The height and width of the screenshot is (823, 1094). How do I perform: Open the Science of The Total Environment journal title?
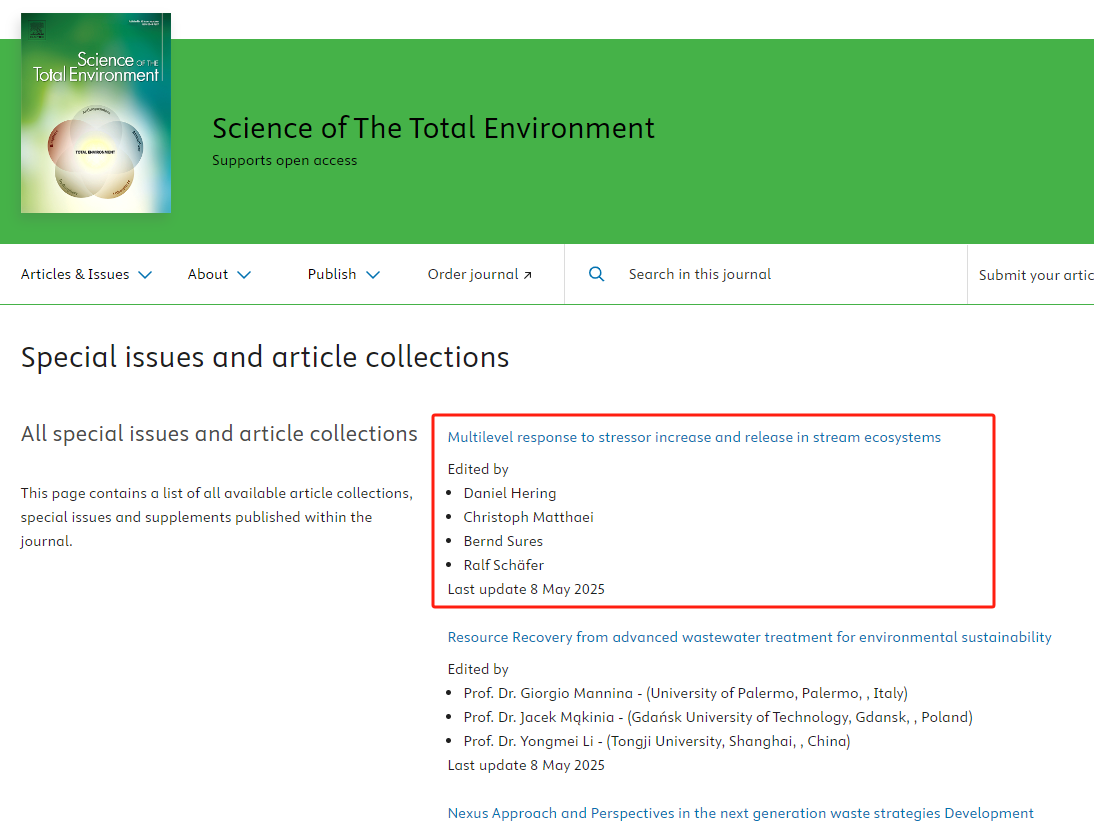point(433,128)
